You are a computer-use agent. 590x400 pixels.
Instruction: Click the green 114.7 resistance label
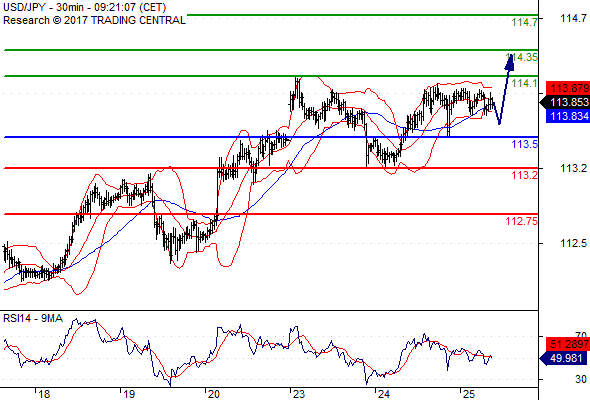[x=525, y=22]
